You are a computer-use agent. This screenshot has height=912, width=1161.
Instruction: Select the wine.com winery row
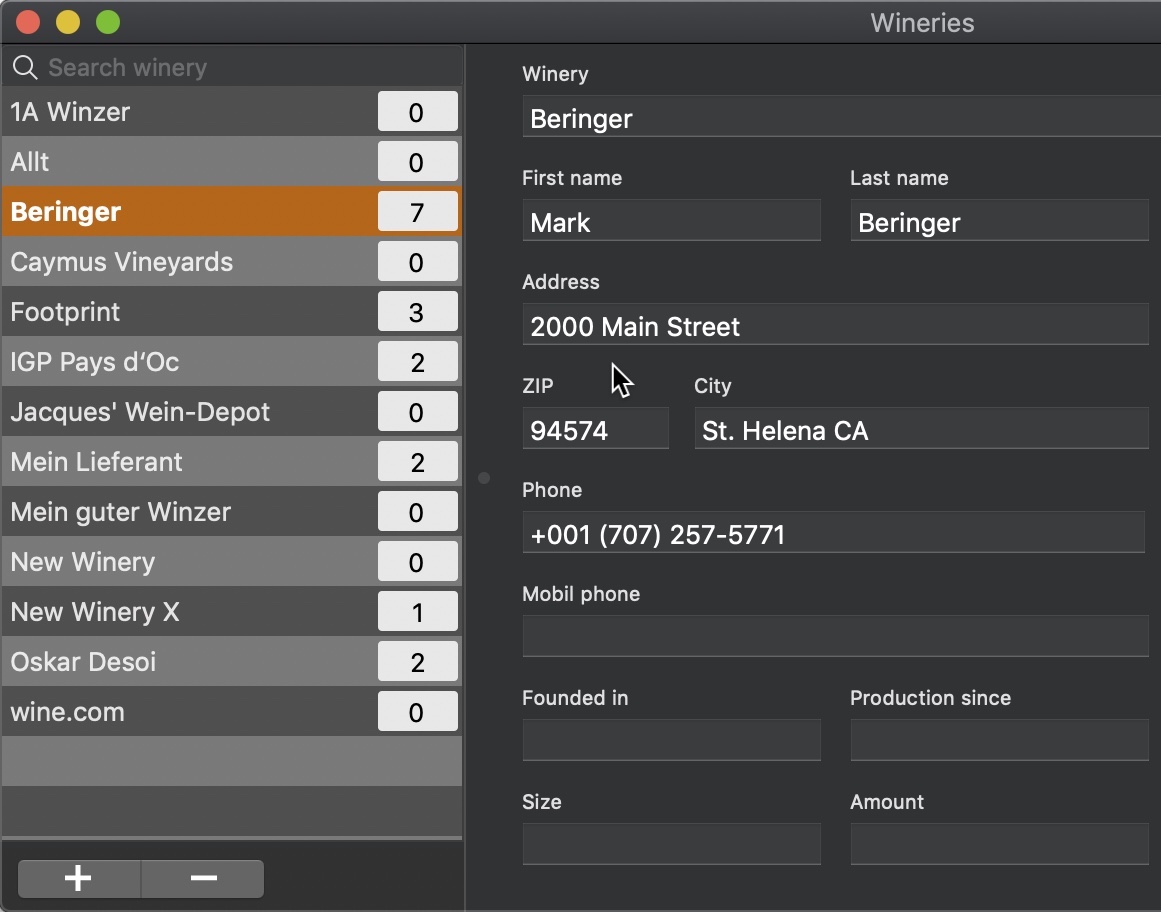point(232,711)
